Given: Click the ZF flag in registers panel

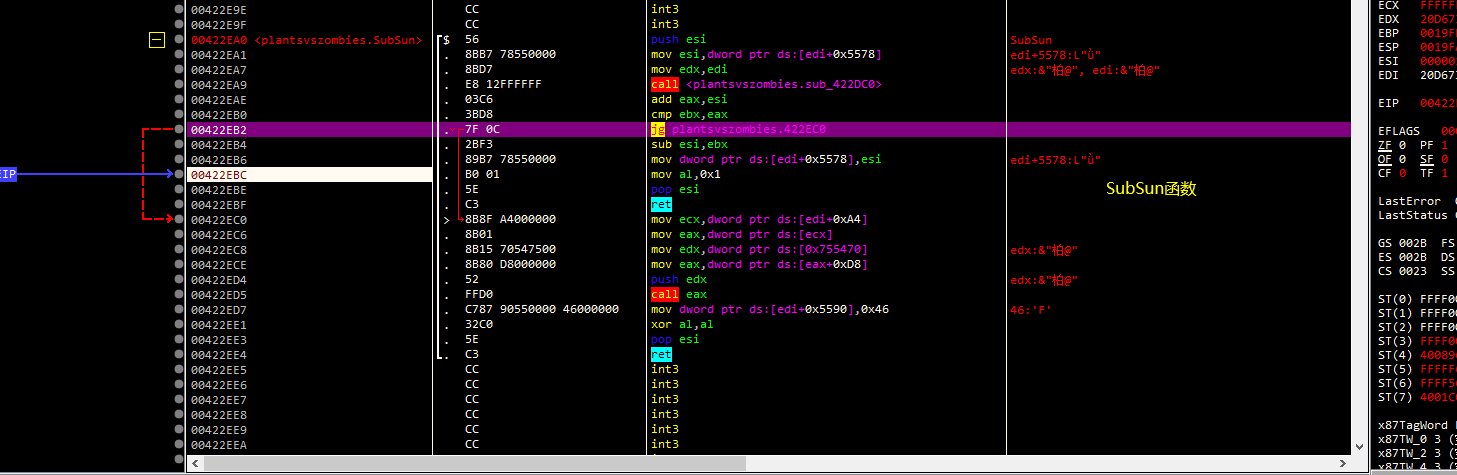Looking at the screenshot, I should pyautogui.click(x=1385, y=146).
